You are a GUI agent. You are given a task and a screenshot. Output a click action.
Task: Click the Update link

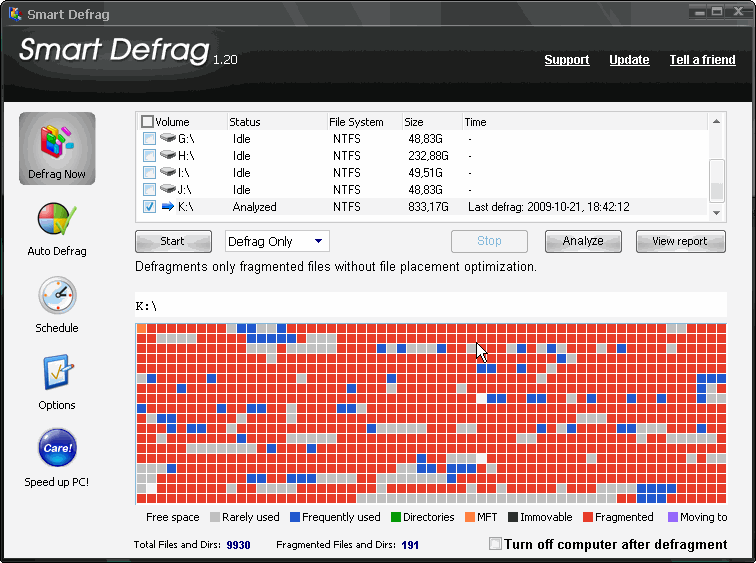coord(629,60)
